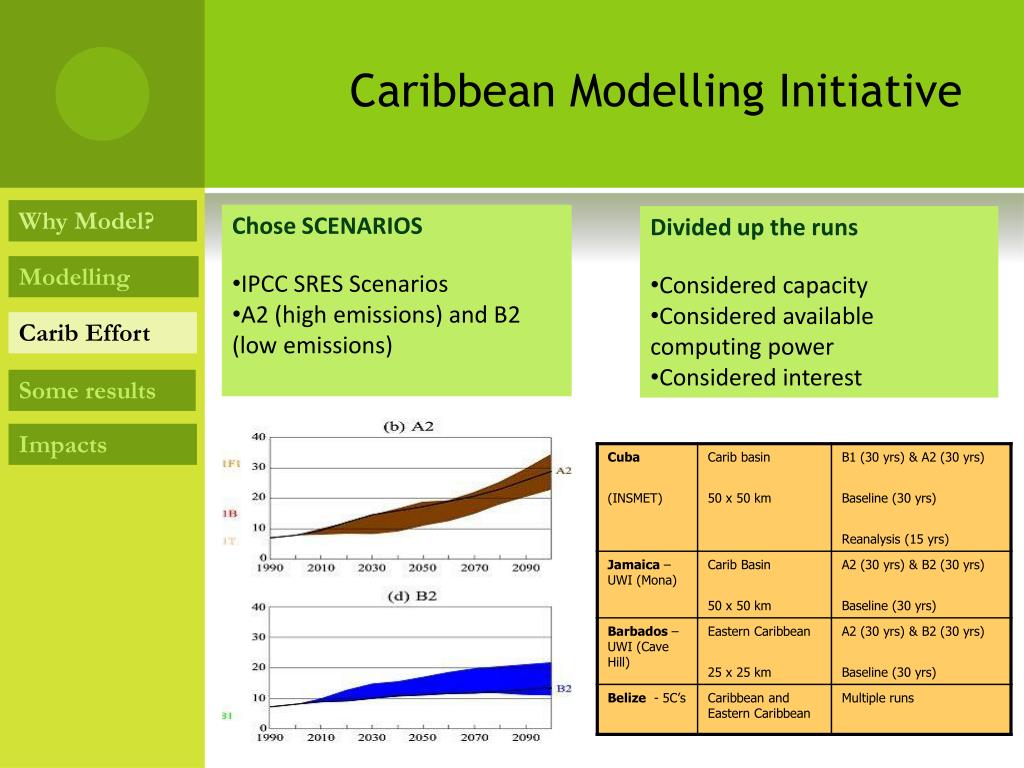This screenshot has width=1024, height=768.
Task: Open the Why Model? section
Action: [103, 221]
